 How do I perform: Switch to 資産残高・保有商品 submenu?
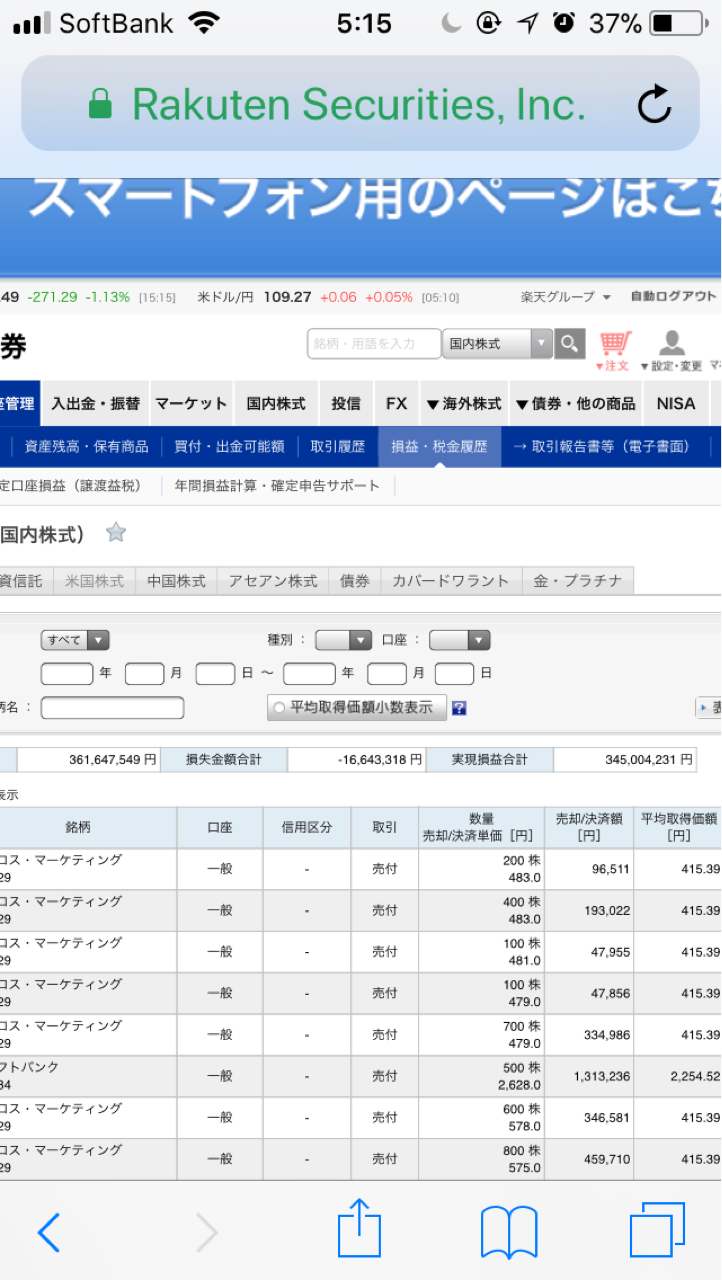86,447
